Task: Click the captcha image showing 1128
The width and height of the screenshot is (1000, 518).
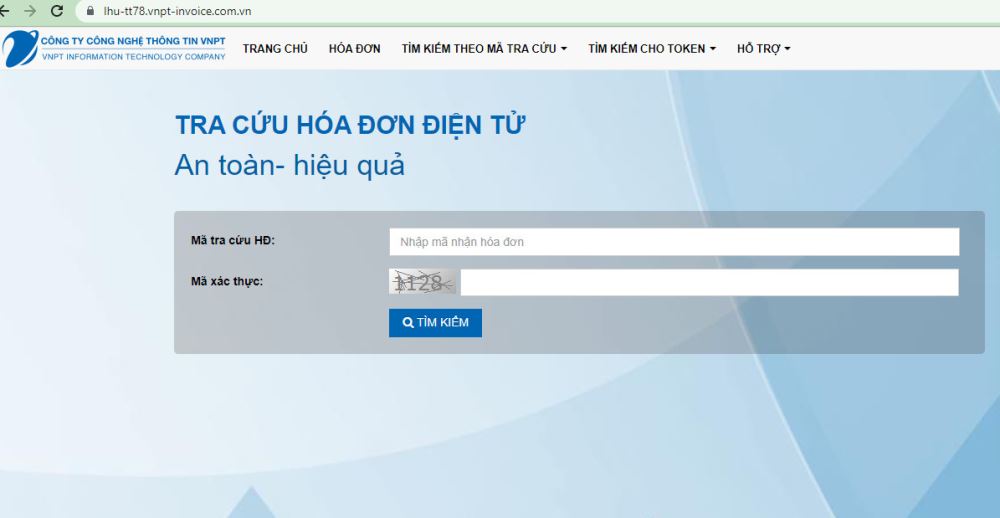Action: pos(422,283)
